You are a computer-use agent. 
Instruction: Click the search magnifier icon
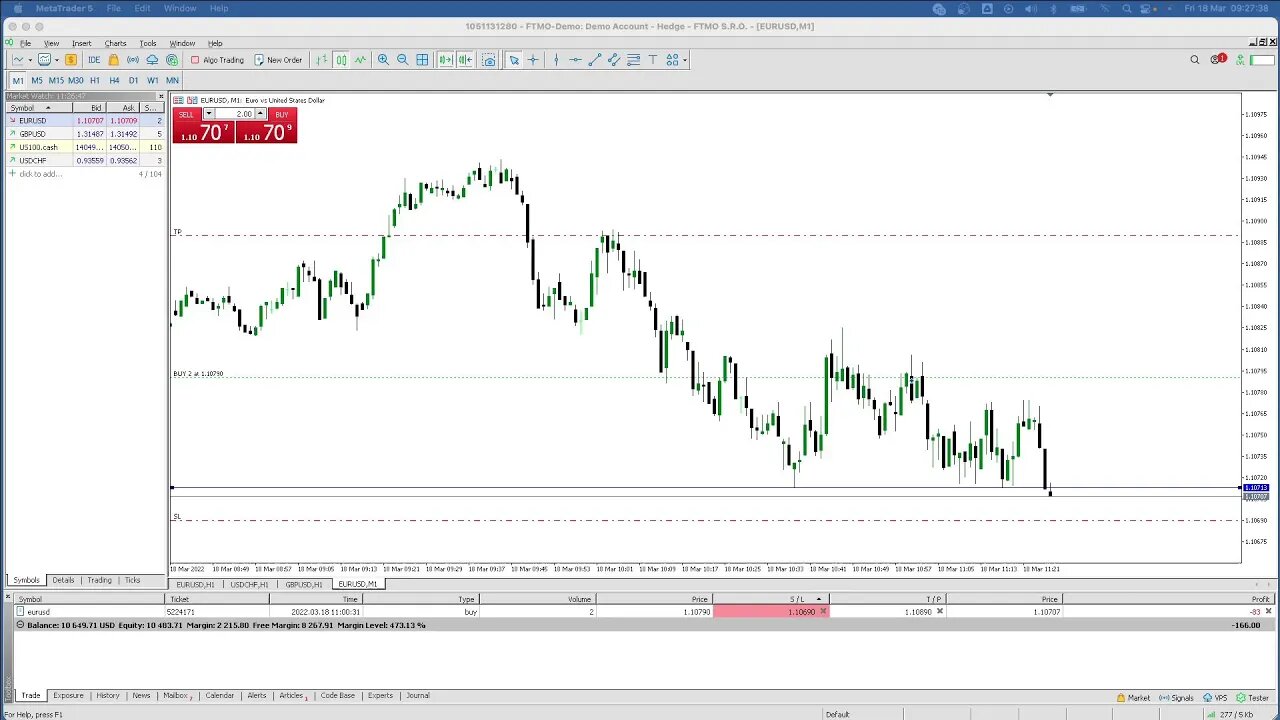pyautogui.click(x=1194, y=60)
